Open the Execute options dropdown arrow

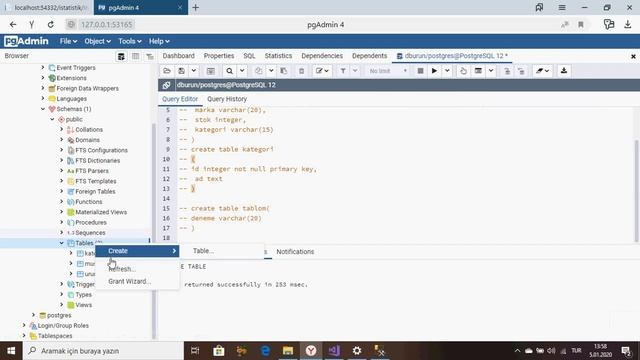(x=447, y=71)
